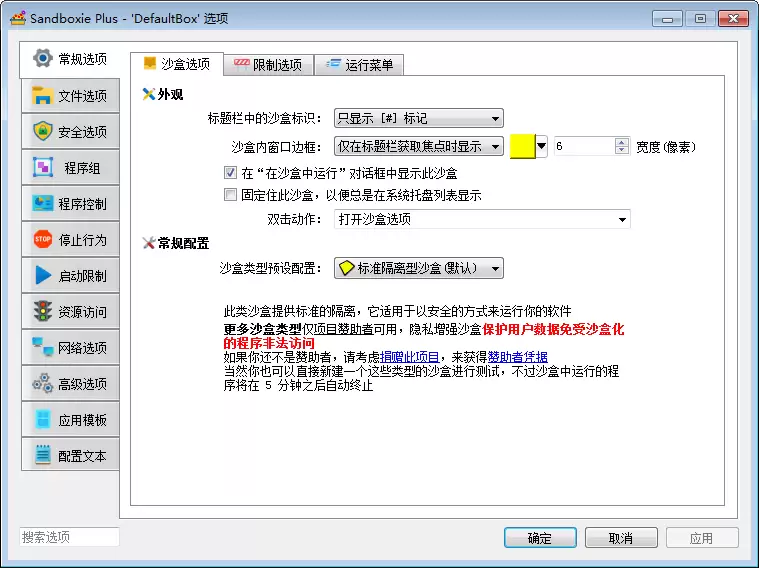Minimize the DefaultBox options window
The width and height of the screenshot is (759, 568).
tap(668, 19)
